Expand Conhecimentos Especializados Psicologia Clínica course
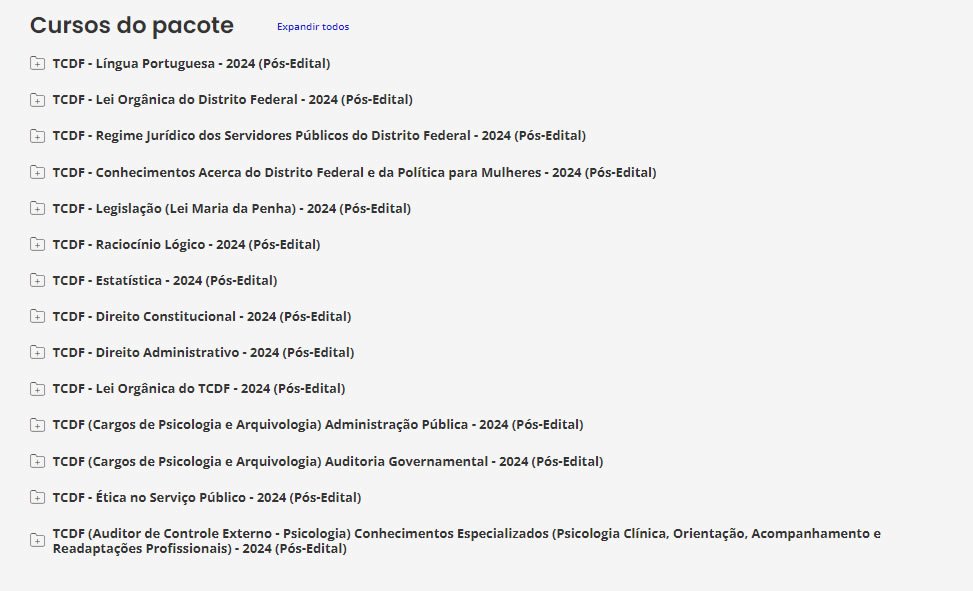This screenshot has height=591, width=973. coord(466,541)
